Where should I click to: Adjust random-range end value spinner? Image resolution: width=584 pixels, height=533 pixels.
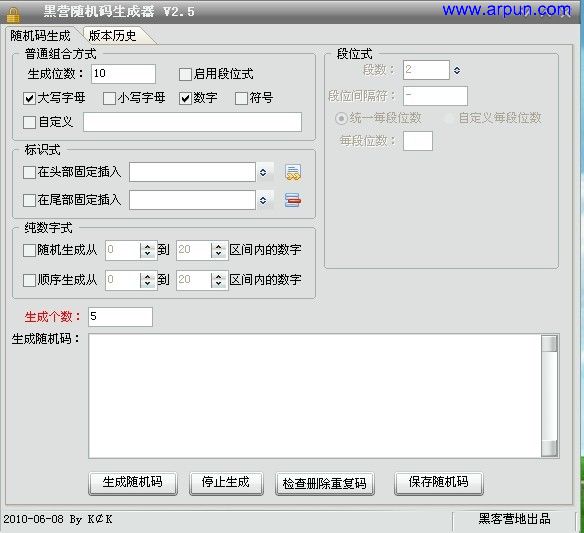click(x=219, y=250)
